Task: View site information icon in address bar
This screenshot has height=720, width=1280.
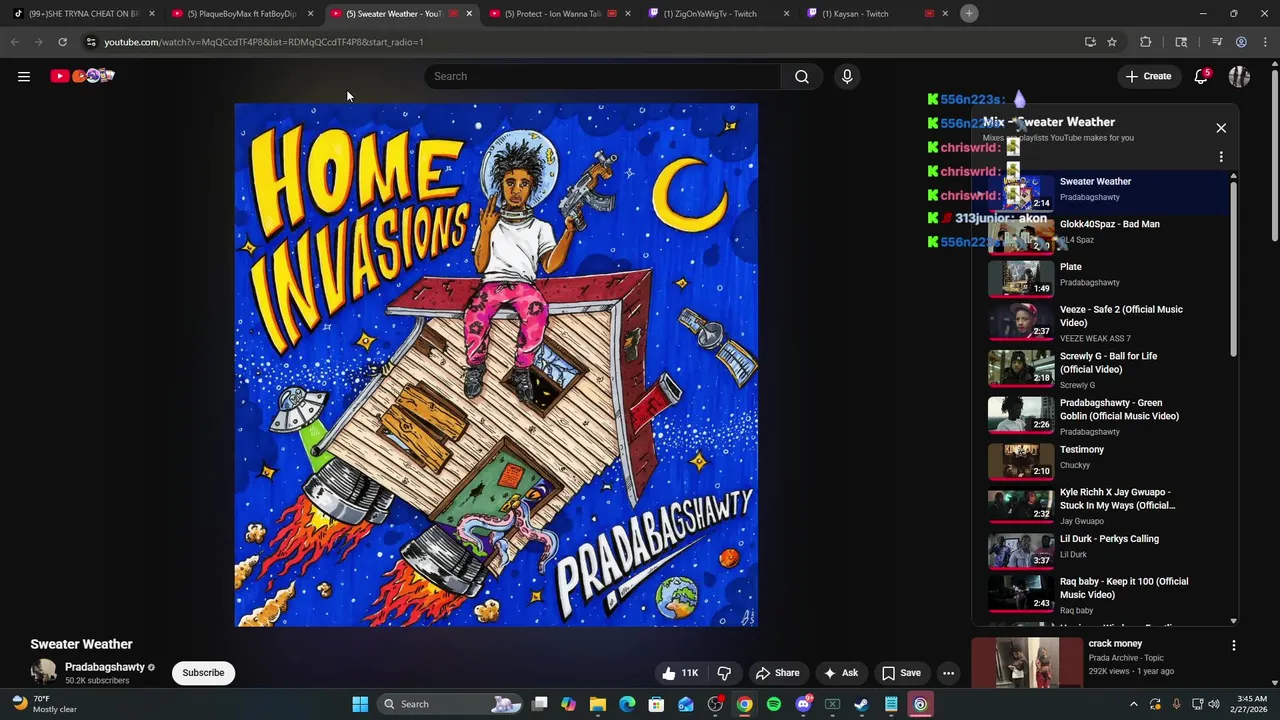Action: pyautogui.click(x=91, y=42)
